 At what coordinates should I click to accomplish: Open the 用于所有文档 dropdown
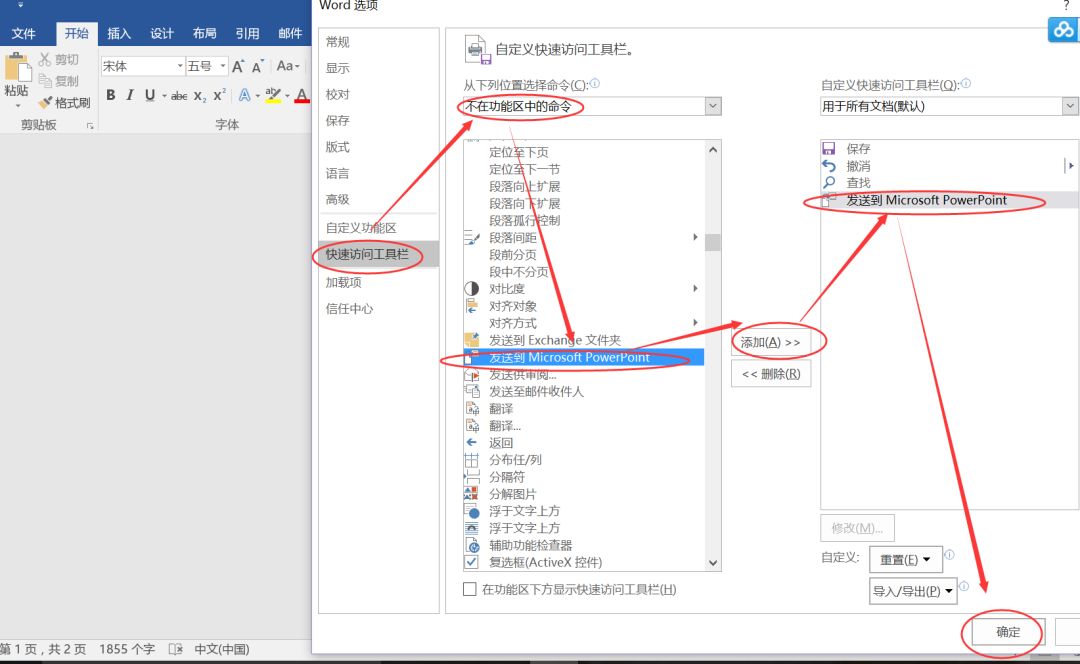click(x=1070, y=106)
